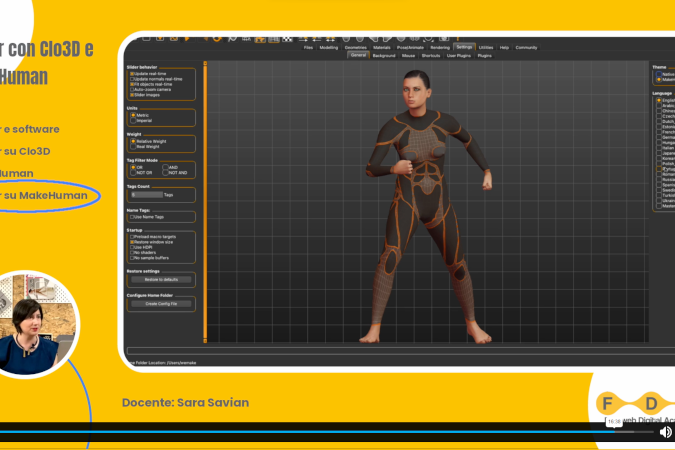
Task: Toggle Update normals real-time option
Action: 132,79
